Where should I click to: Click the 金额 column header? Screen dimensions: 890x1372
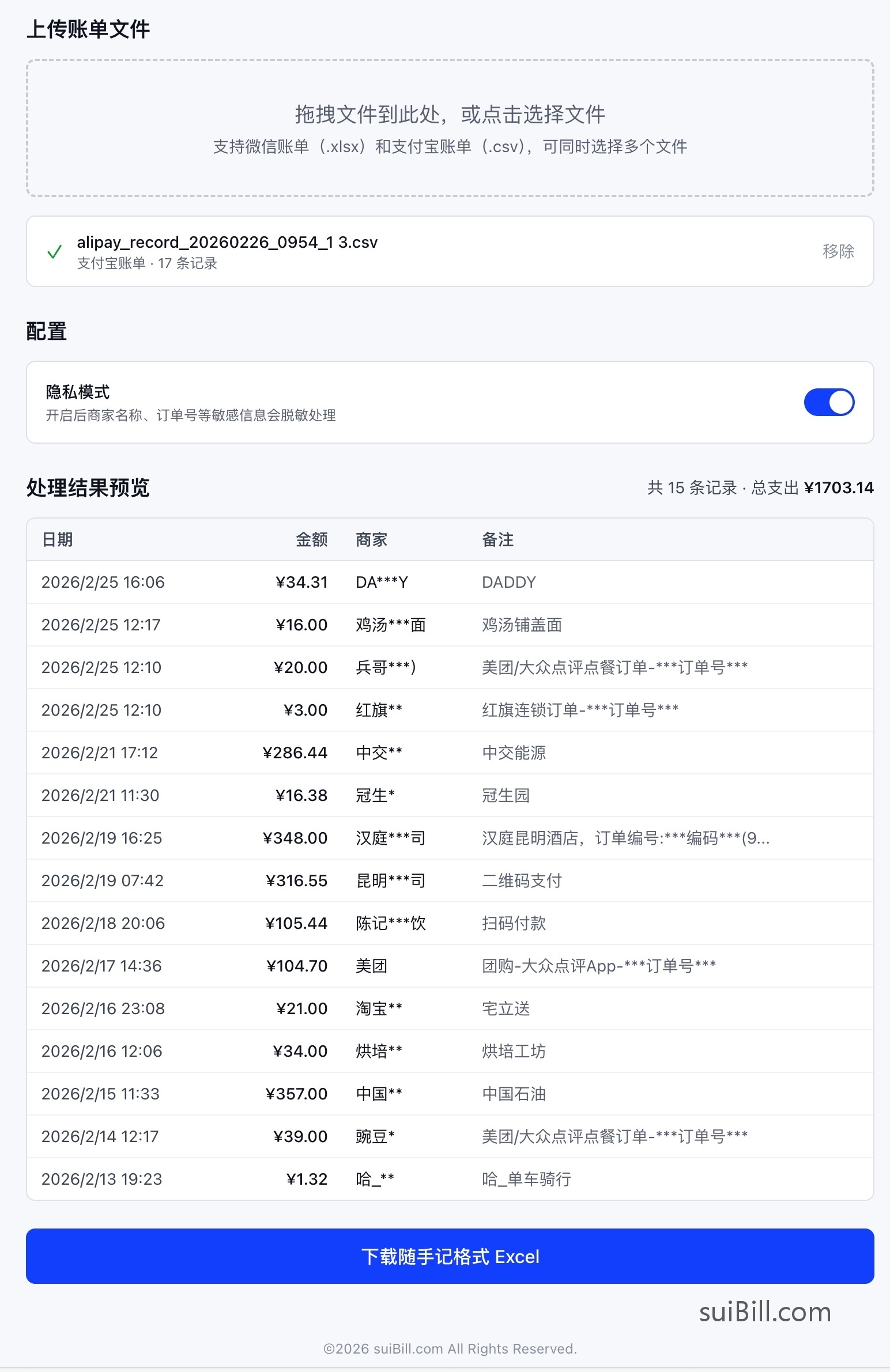(311, 539)
